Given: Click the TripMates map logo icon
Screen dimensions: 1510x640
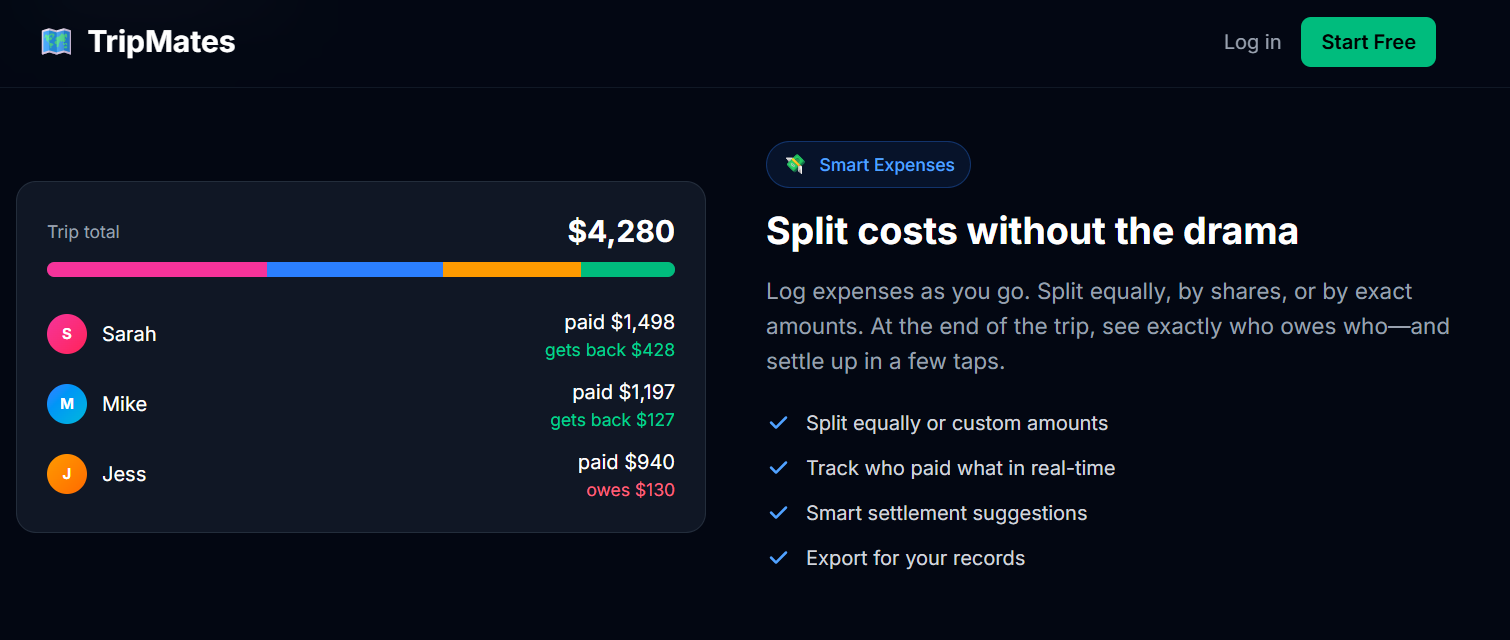Looking at the screenshot, I should pos(56,41).
